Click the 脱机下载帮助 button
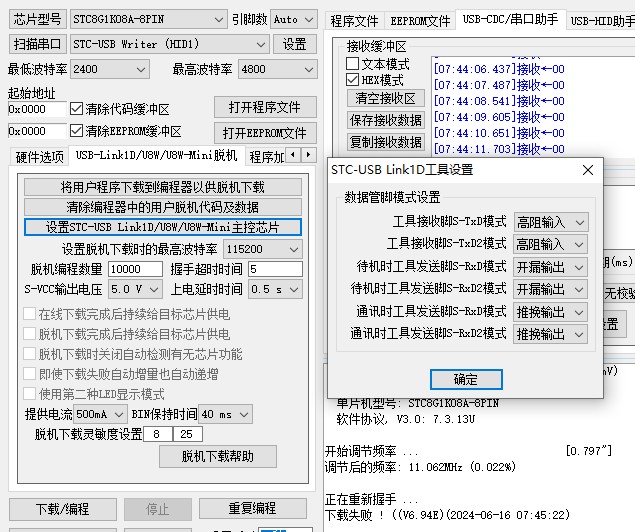635x532 pixels. click(218, 456)
